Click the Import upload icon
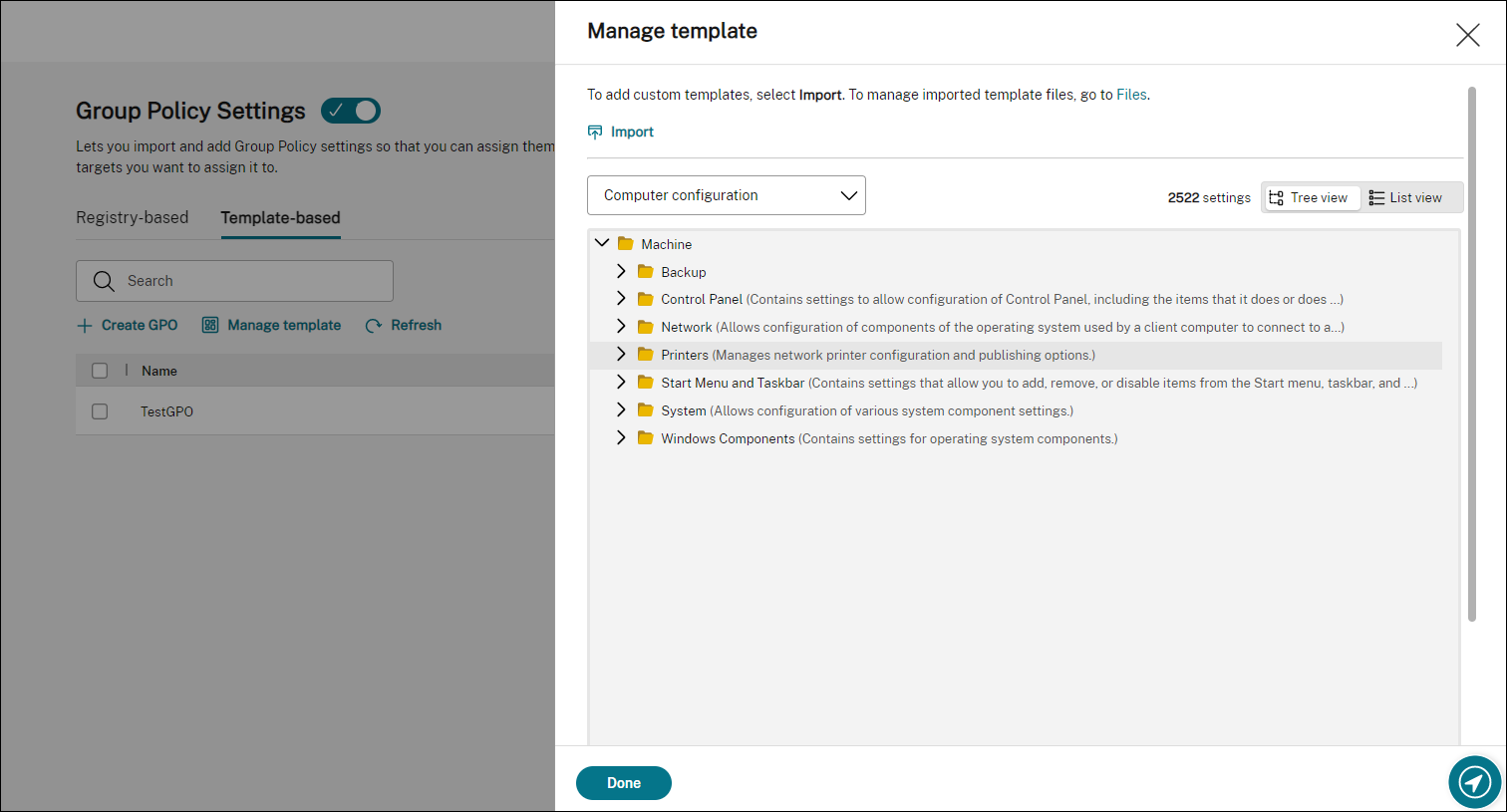The height and width of the screenshot is (812, 1507). 595,132
